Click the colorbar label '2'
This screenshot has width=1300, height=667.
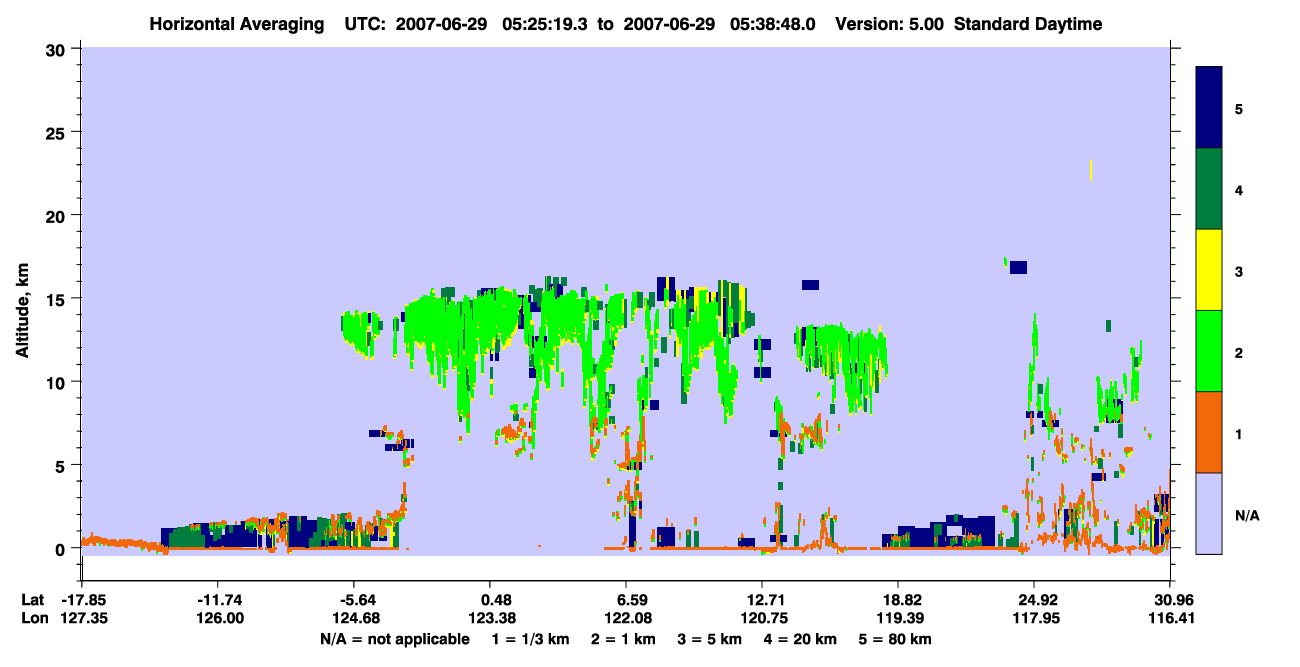coord(1239,352)
